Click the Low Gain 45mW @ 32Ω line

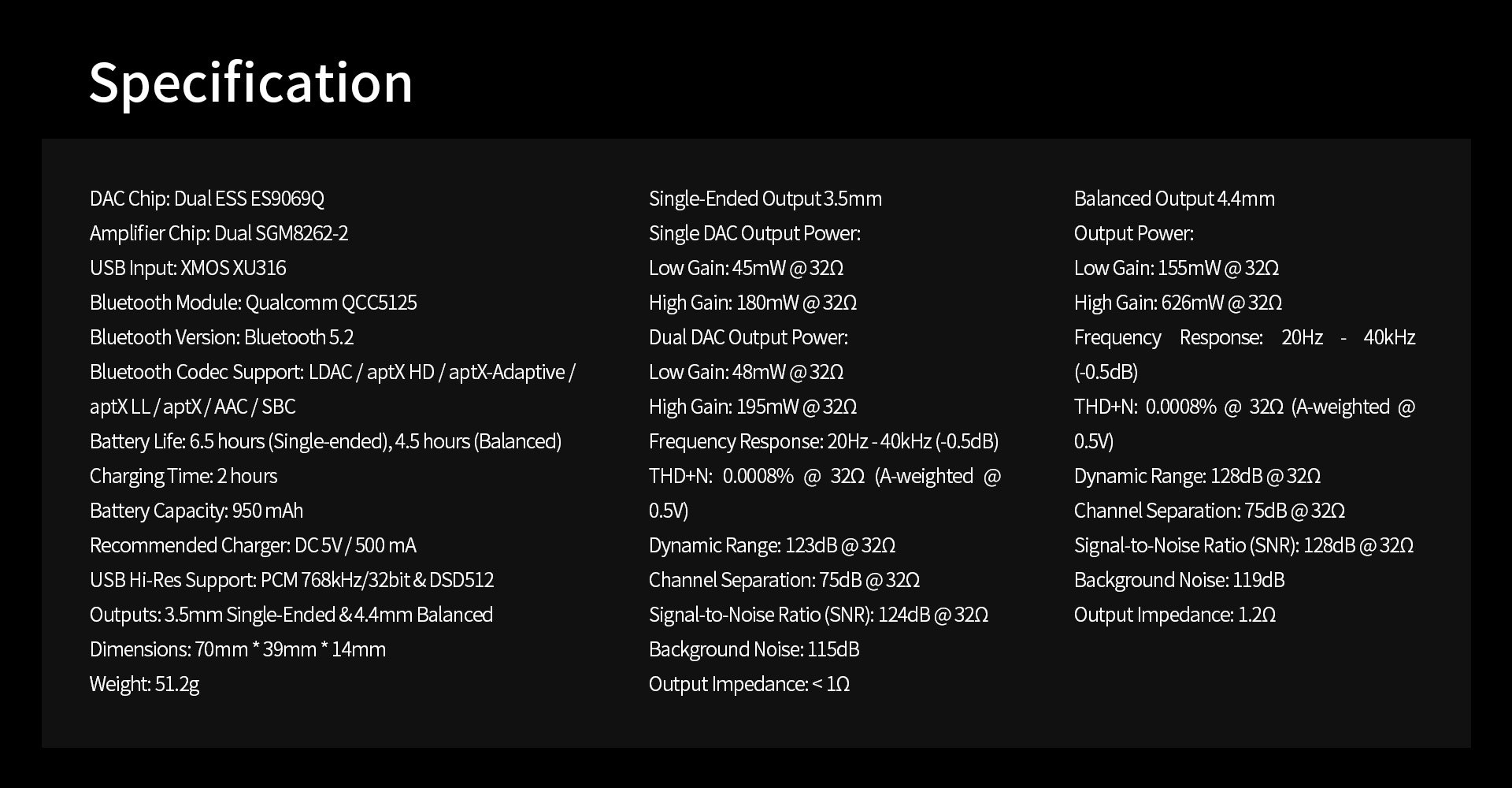point(746,268)
